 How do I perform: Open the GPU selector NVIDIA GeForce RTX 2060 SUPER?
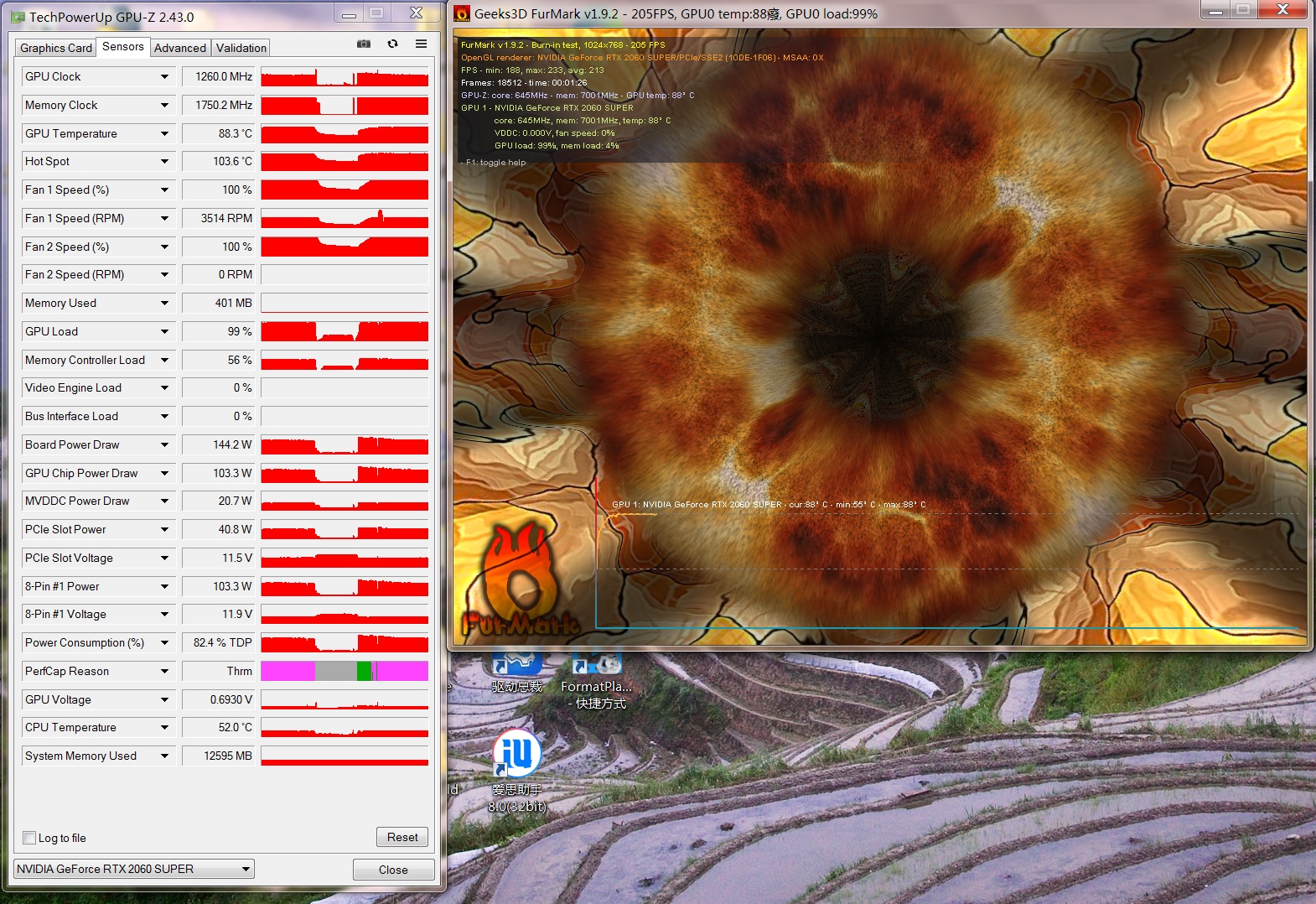point(134,869)
